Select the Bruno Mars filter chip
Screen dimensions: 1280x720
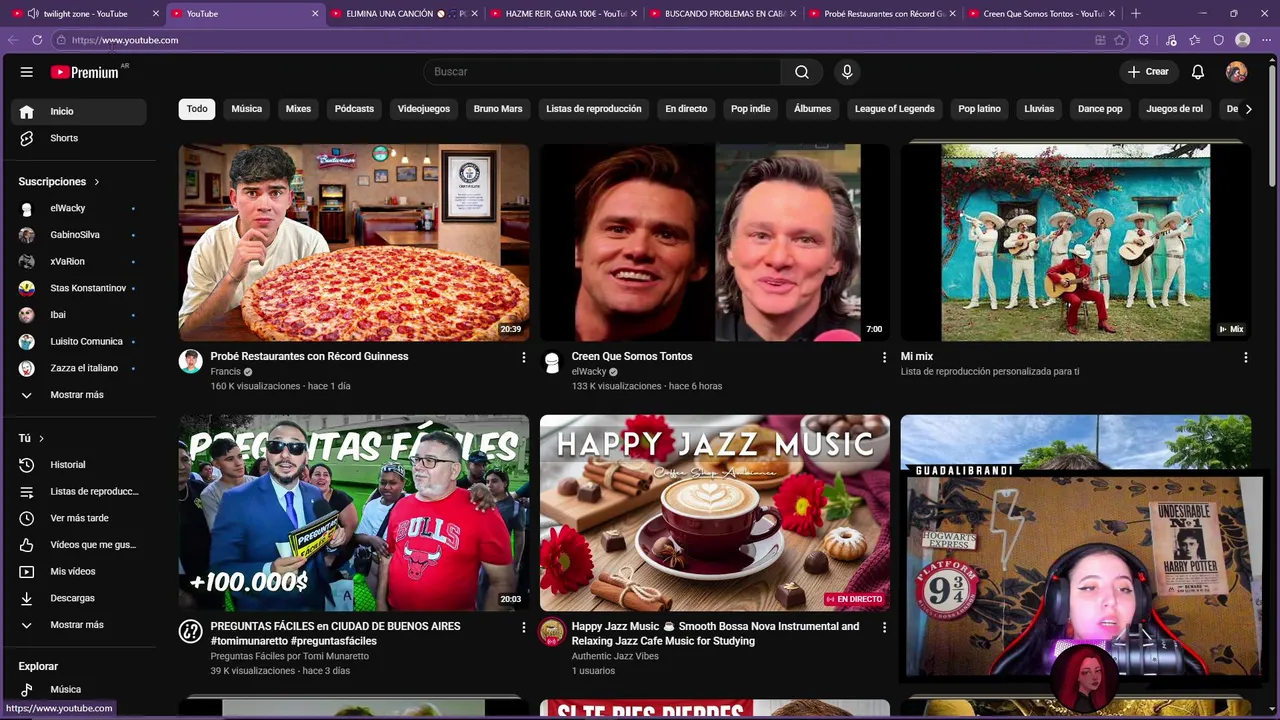tap(498, 109)
